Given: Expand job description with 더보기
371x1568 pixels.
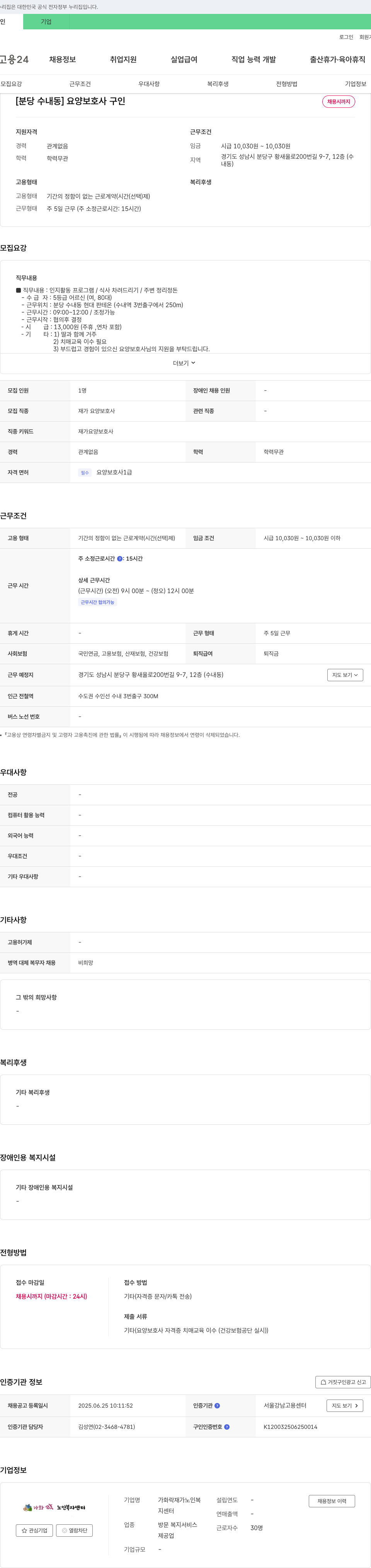Looking at the screenshot, I should pyautogui.click(x=184, y=363).
